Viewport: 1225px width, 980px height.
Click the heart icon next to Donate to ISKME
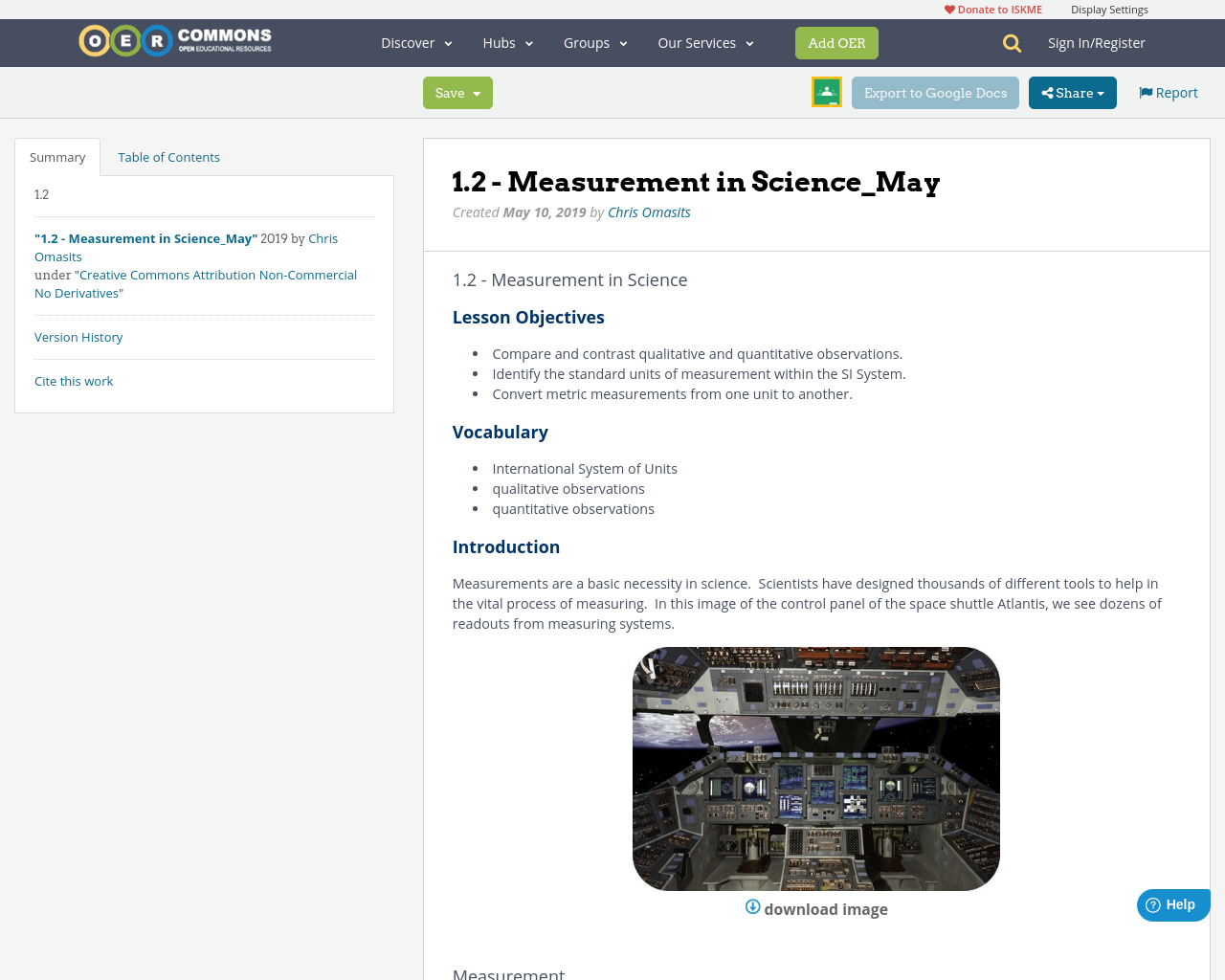[x=948, y=8]
